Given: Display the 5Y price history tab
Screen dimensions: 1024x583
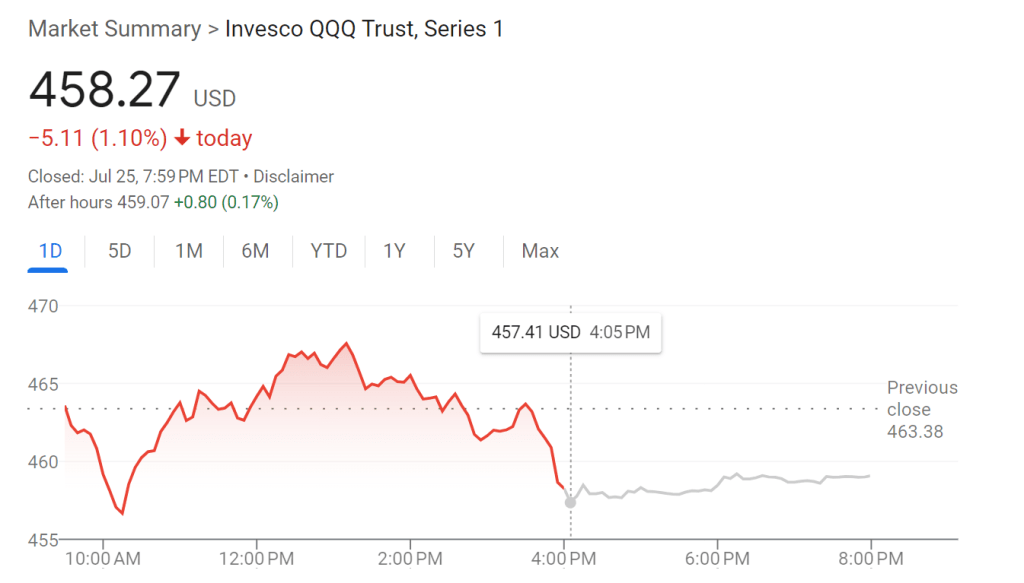Looking at the screenshot, I should (x=463, y=251).
